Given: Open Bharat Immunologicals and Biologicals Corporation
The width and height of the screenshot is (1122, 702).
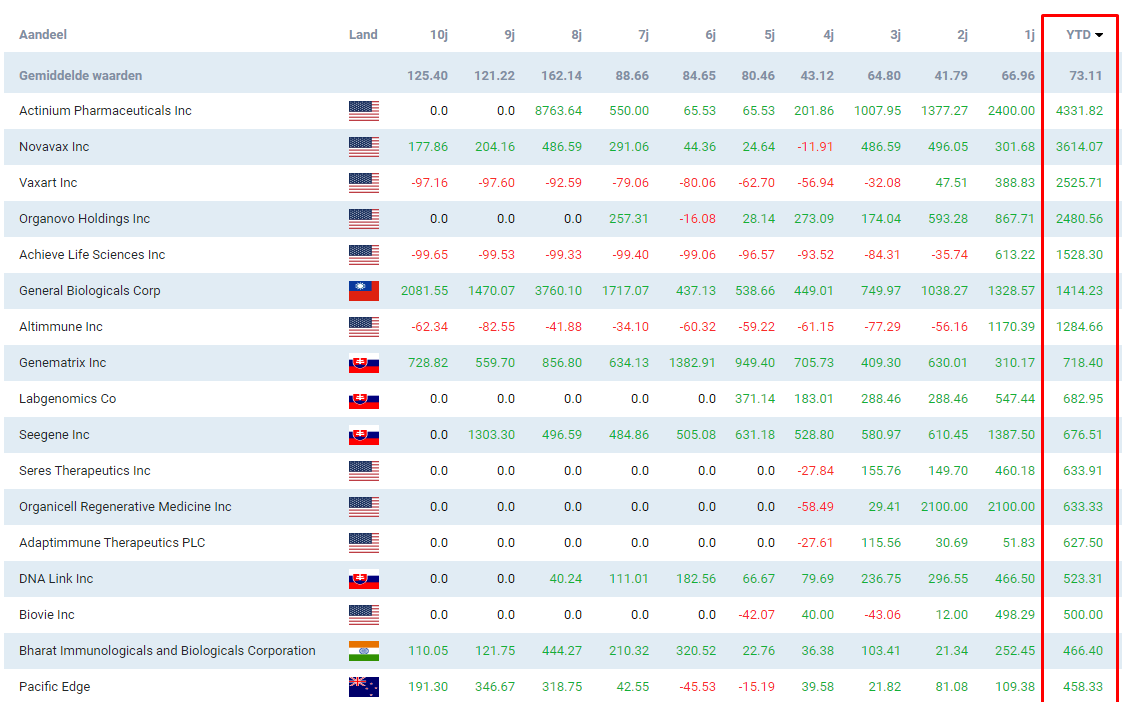Looking at the screenshot, I should [x=167, y=650].
